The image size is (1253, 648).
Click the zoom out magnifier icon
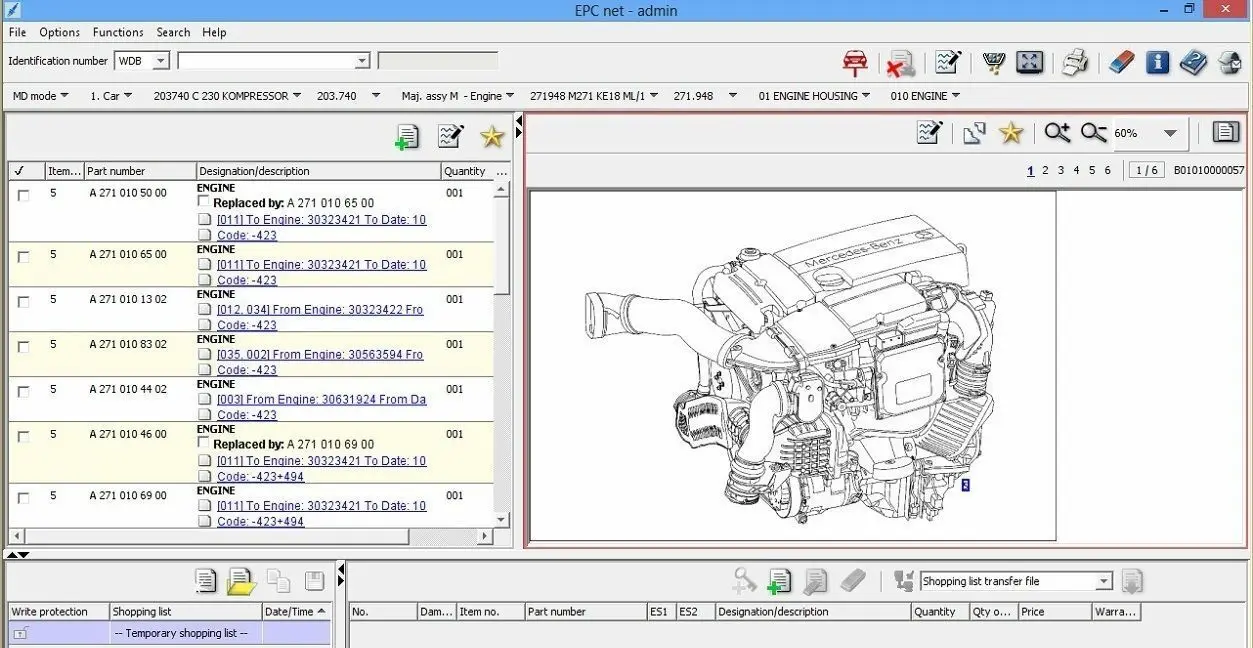click(1093, 133)
